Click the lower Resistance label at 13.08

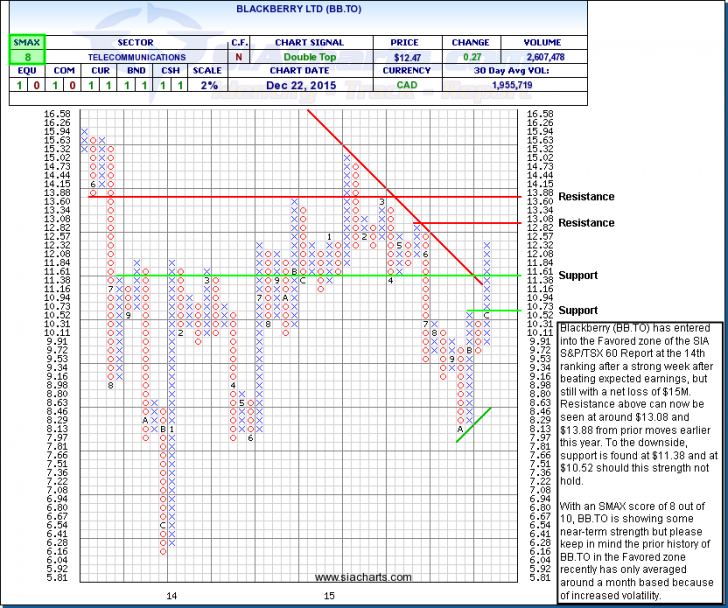click(585, 223)
